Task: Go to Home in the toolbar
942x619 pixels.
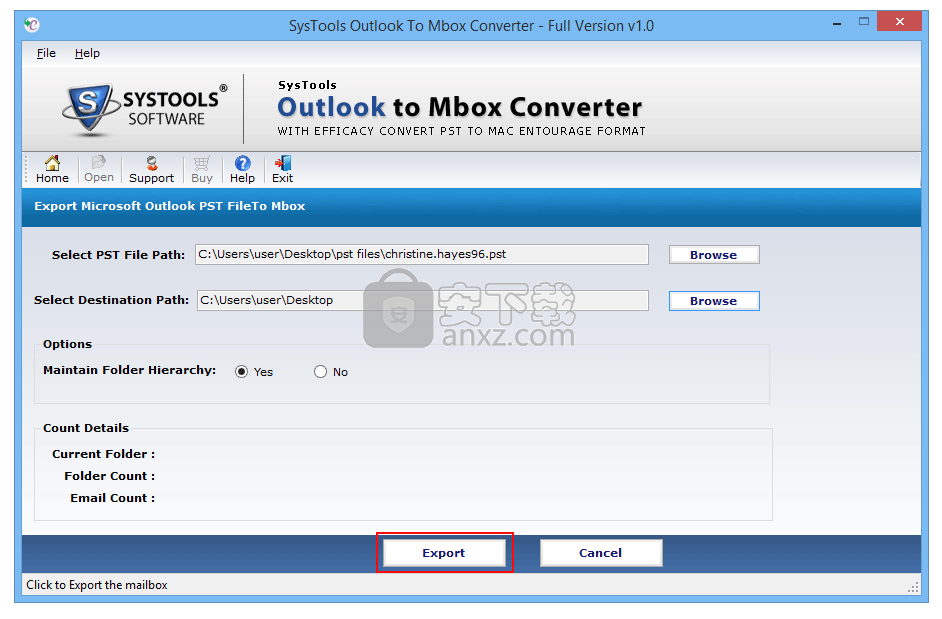Action: pyautogui.click(x=52, y=169)
